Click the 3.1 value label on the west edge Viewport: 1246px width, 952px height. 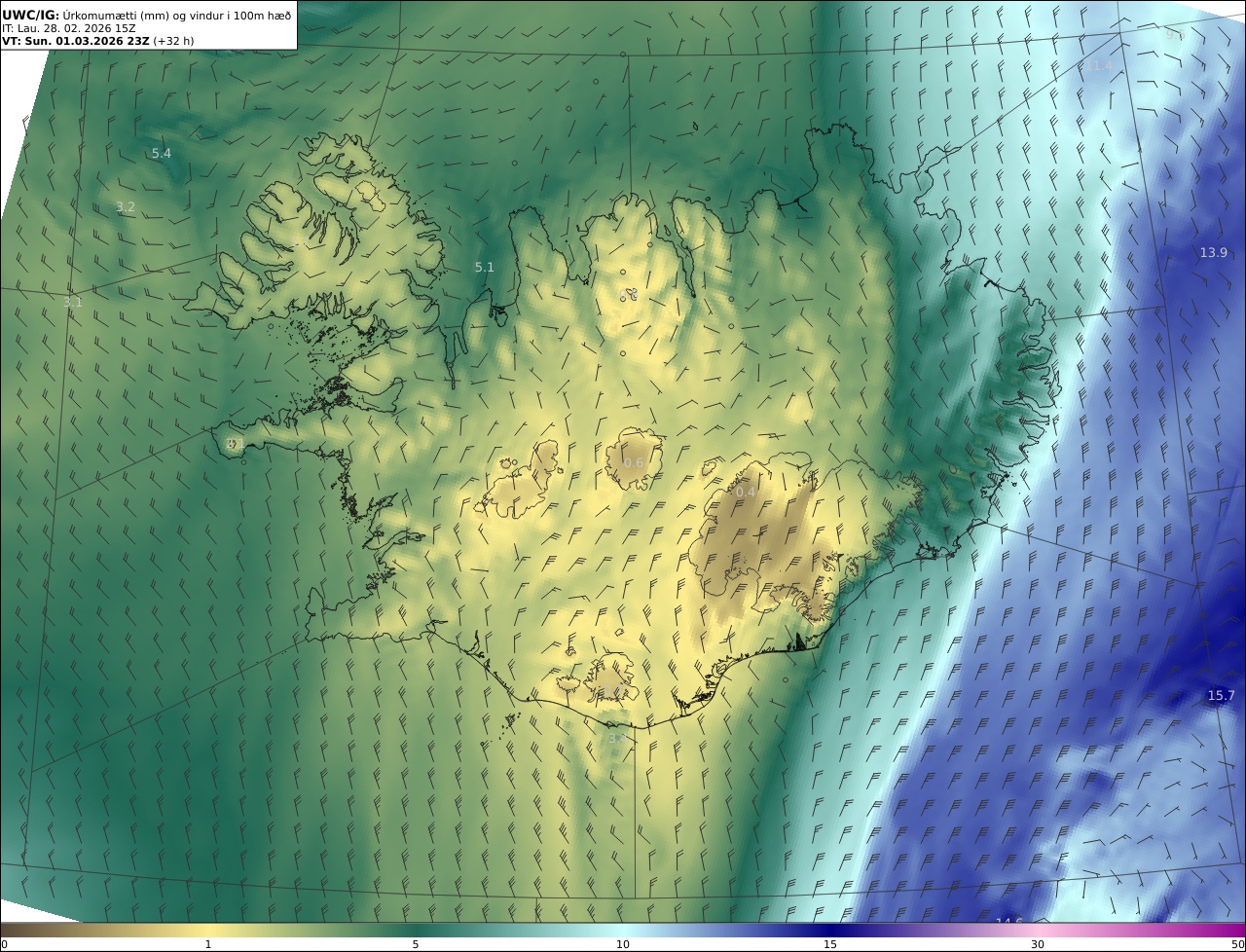tap(73, 303)
